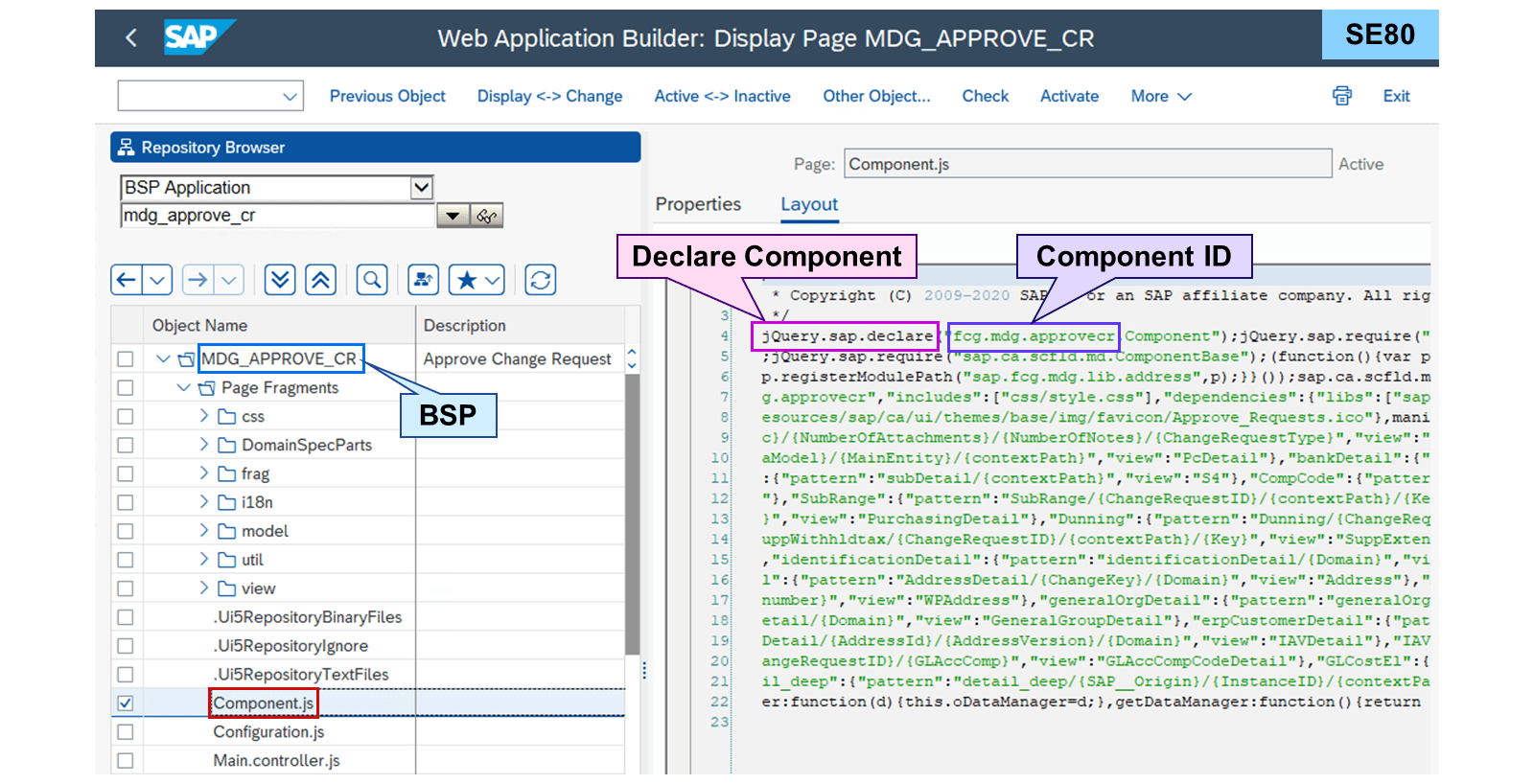Uncheck the Component.js row checkbox
Screen dimensions: 1534x784
click(125, 703)
